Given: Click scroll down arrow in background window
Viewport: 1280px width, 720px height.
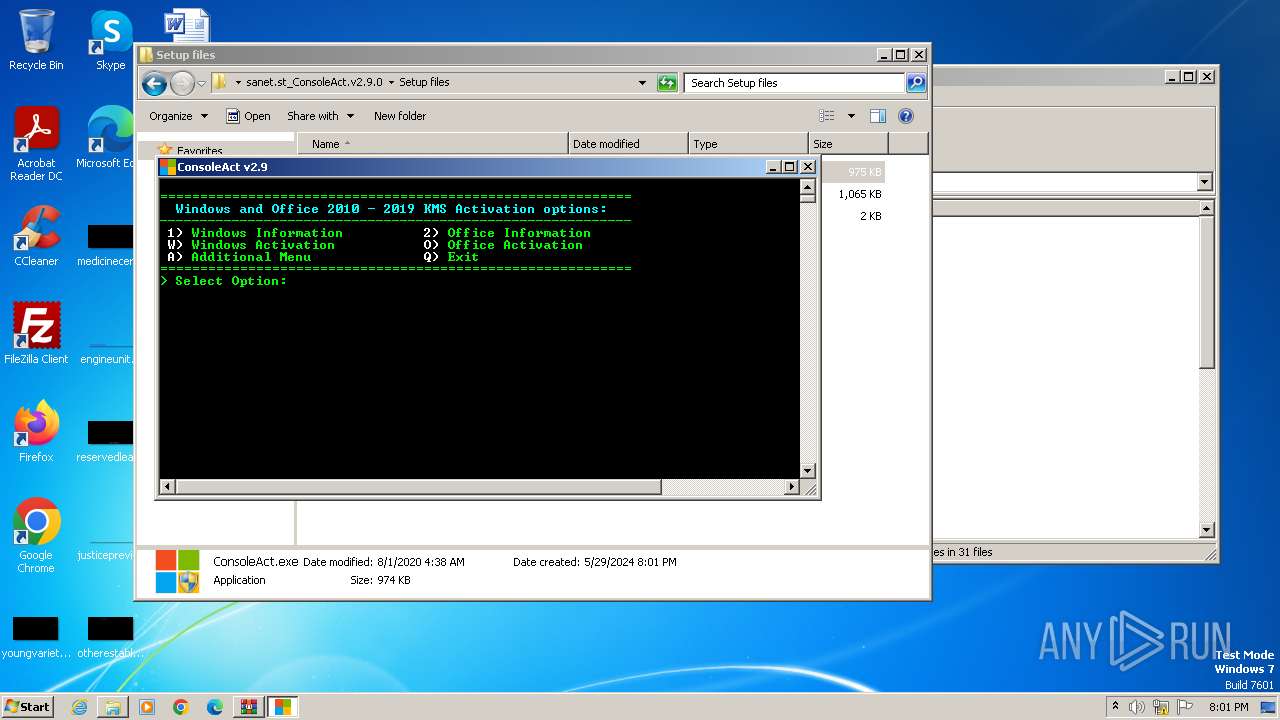Looking at the screenshot, I should coord(1207,530).
